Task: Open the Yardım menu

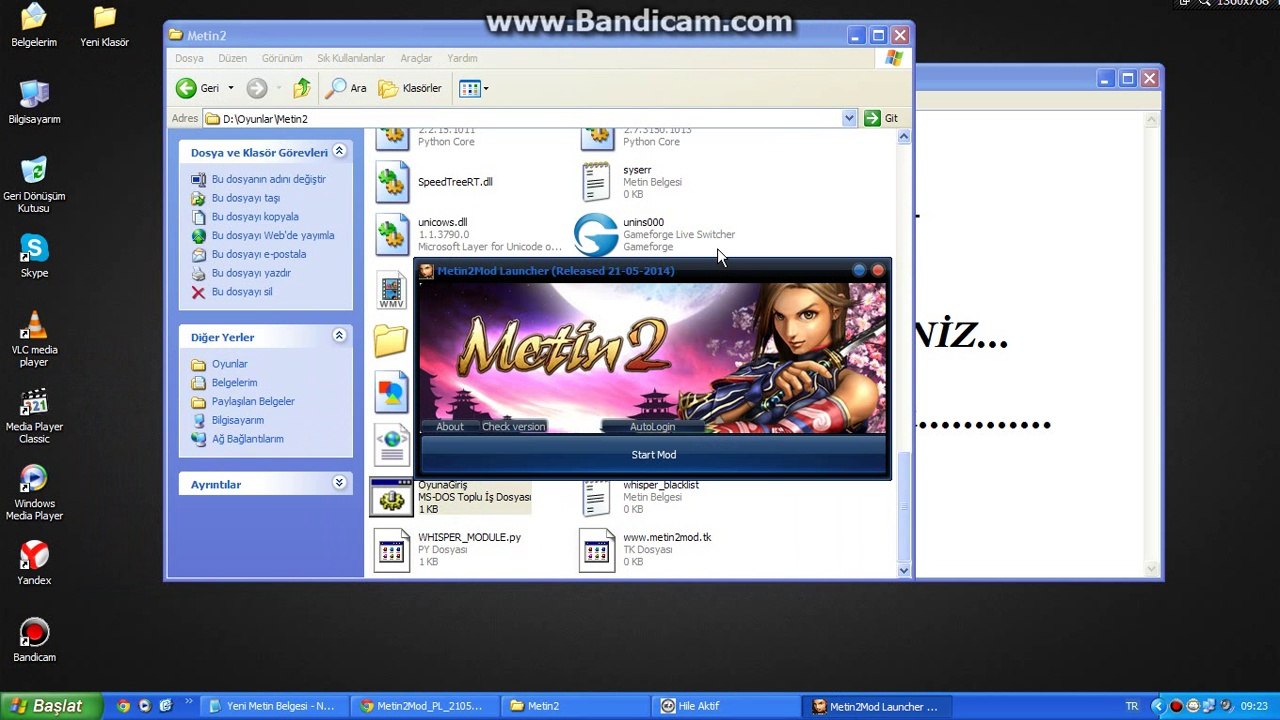Action: (x=462, y=58)
